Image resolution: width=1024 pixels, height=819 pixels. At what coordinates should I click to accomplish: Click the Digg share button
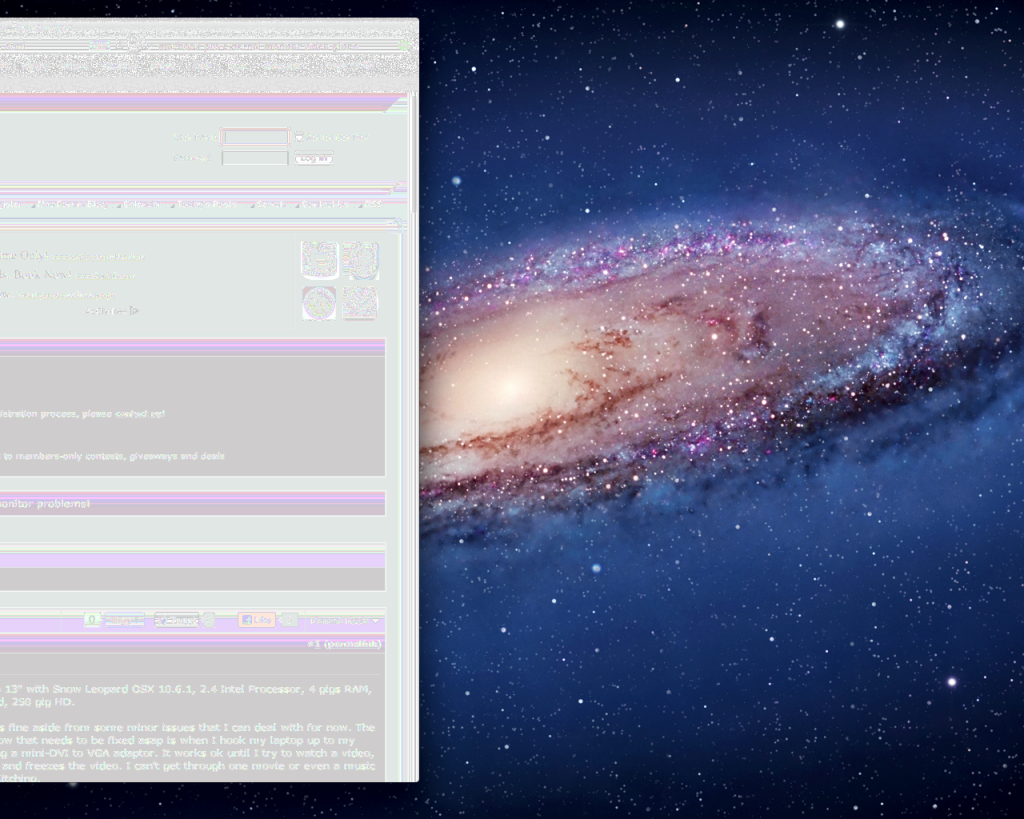pyautogui.click(x=124, y=620)
